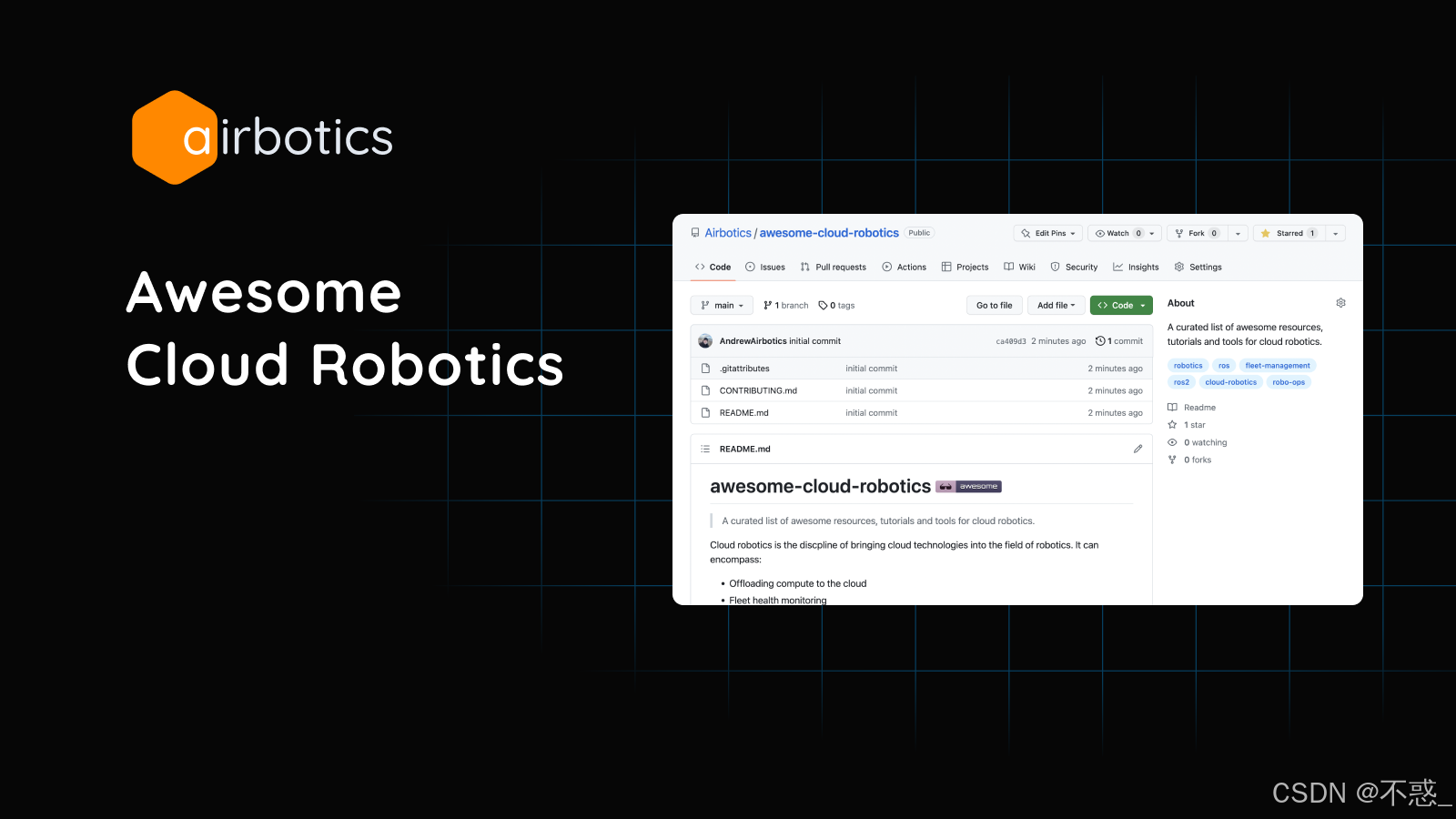Select the ros topic tag
Image resolution: width=1456 pixels, height=819 pixels.
(x=1224, y=366)
